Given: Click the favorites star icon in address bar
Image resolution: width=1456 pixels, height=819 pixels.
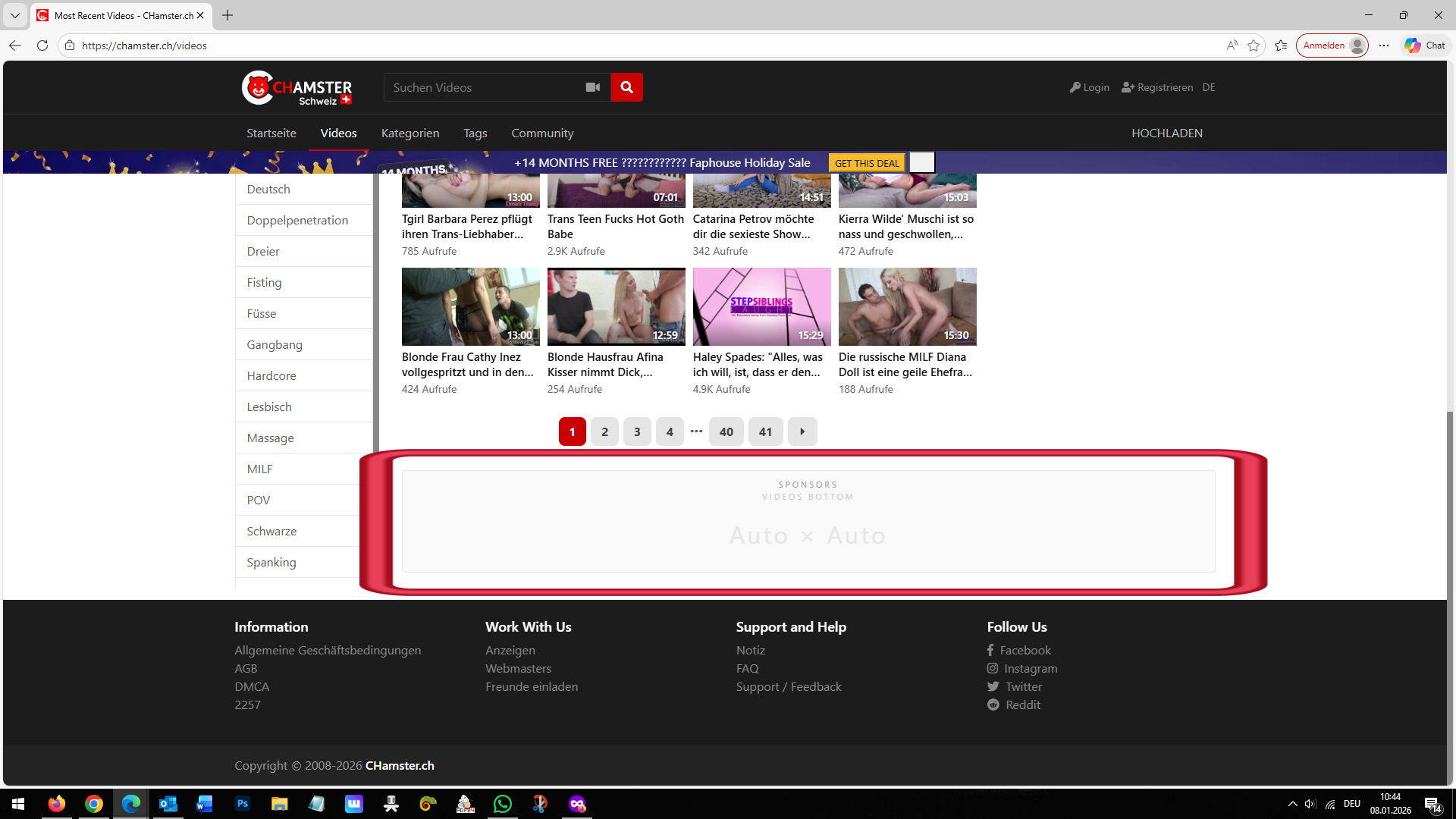Looking at the screenshot, I should tap(1254, 45).
